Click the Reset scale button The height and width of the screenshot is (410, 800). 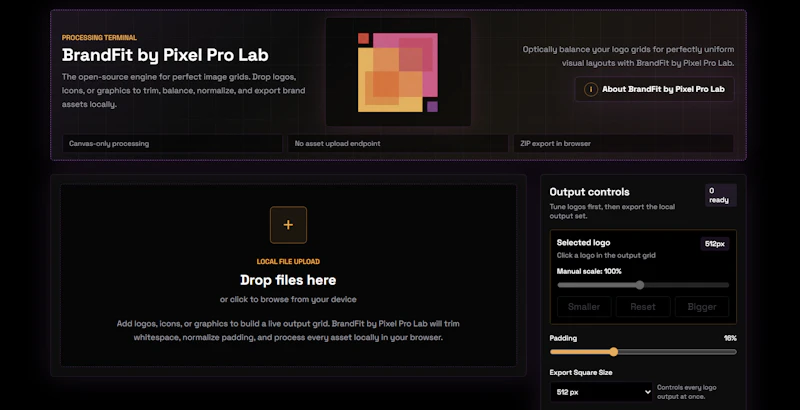643,307
